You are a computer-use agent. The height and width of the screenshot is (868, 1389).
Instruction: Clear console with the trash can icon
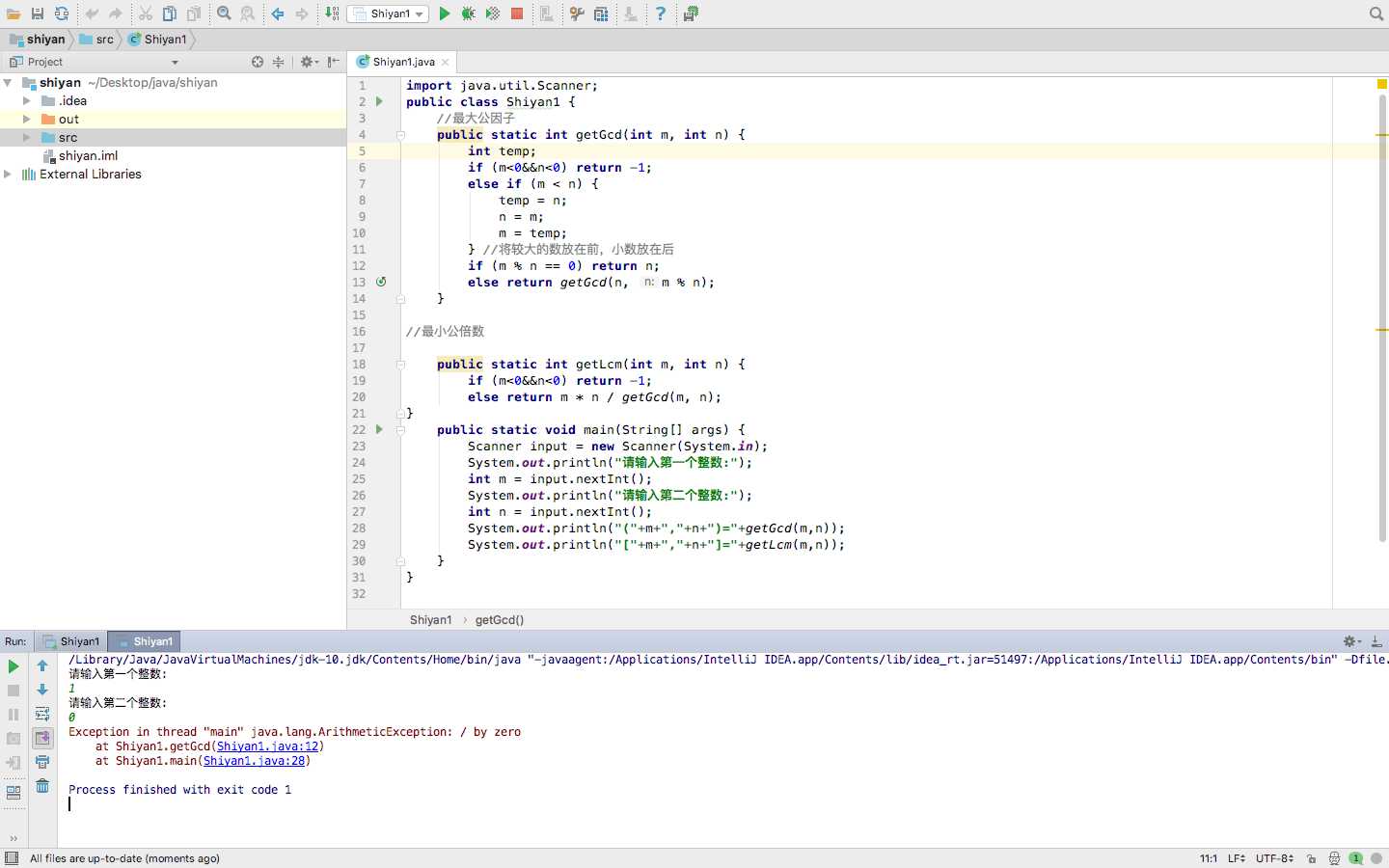[x=42, y=786]
